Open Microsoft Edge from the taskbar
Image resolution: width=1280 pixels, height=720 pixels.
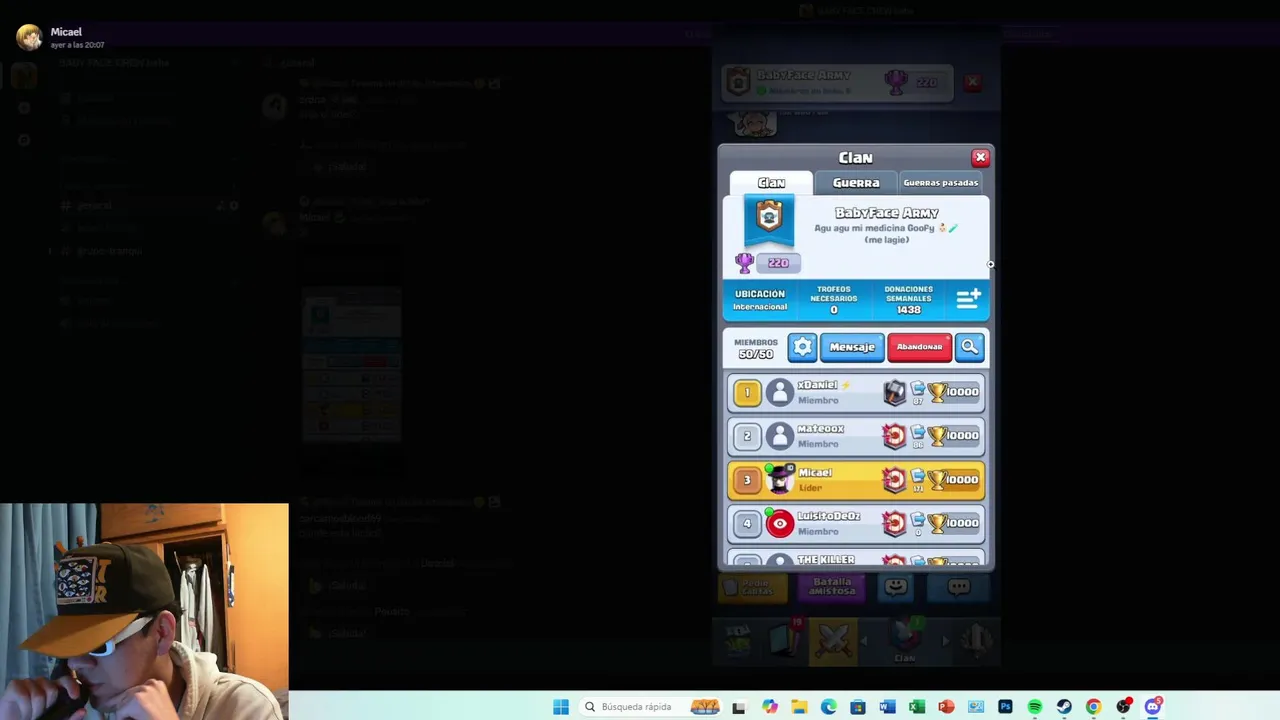coord(828,707)
